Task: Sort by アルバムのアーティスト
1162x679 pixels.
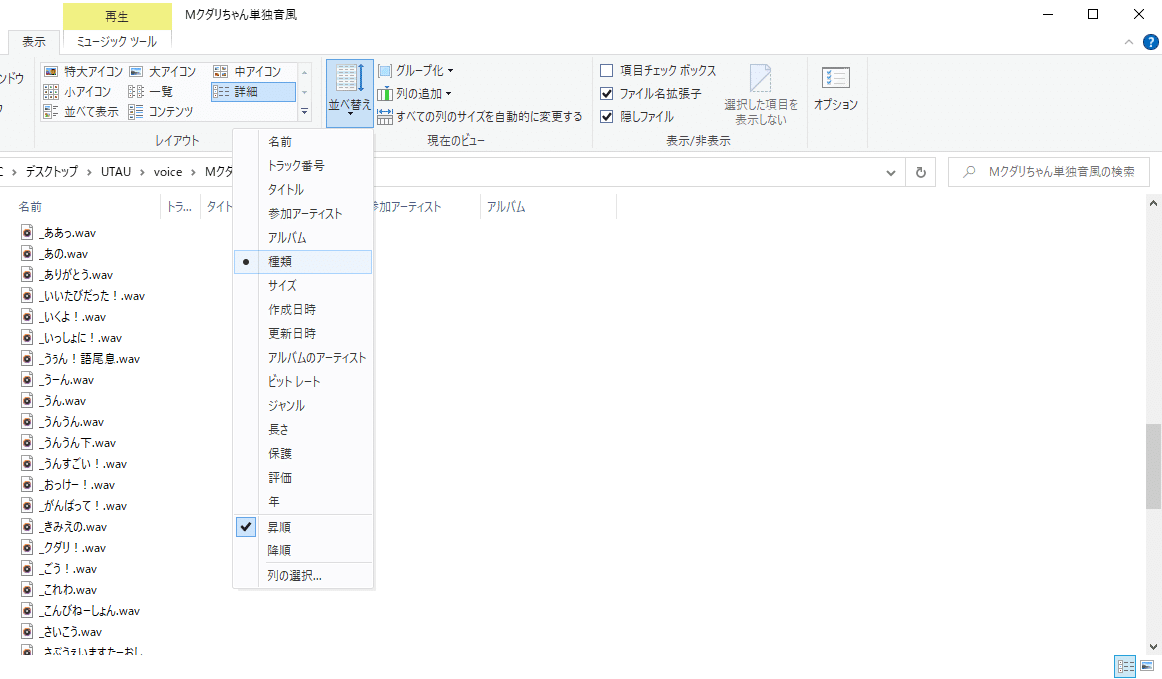Action: click(303, 357)
